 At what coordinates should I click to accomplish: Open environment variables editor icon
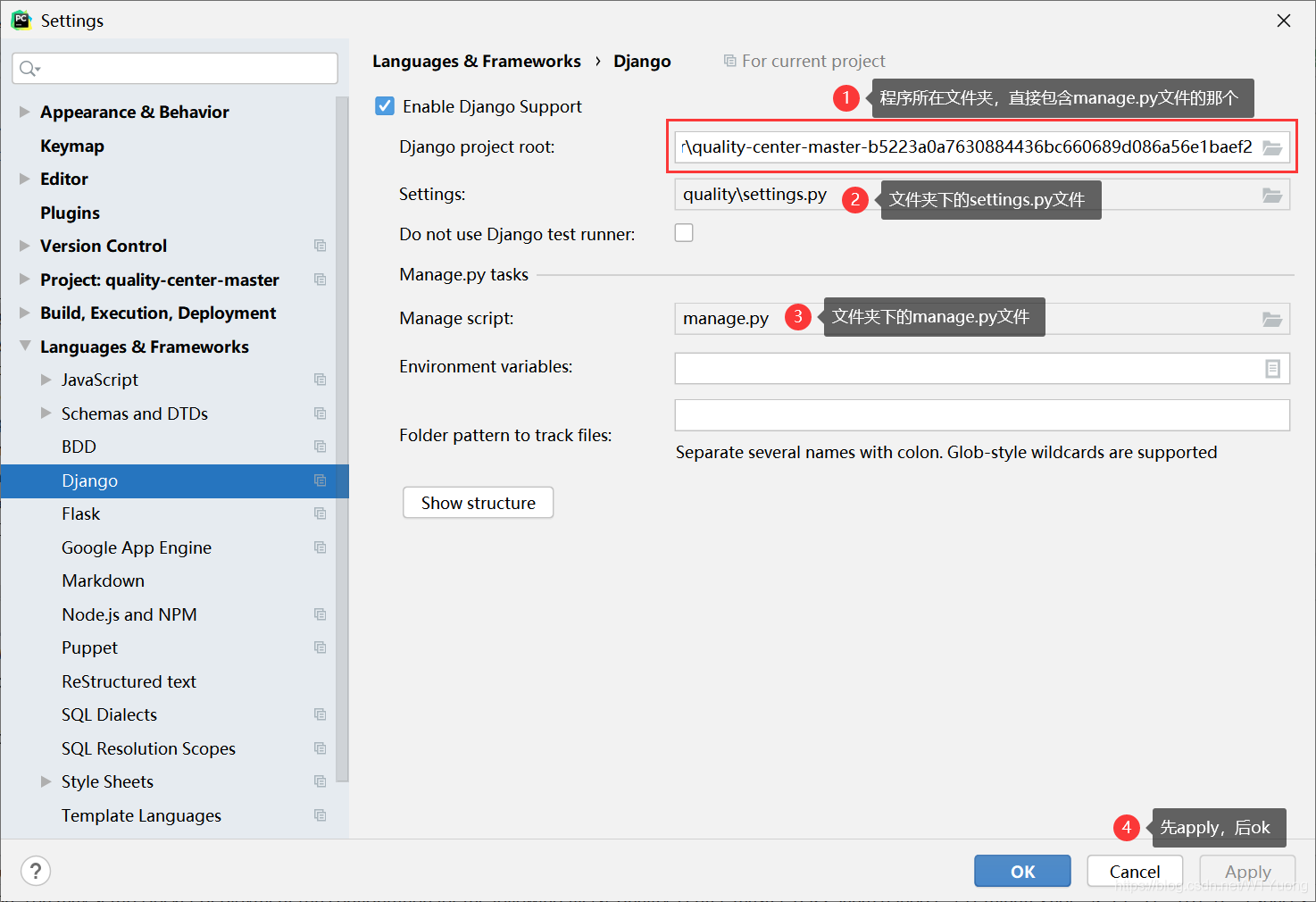1273,368
